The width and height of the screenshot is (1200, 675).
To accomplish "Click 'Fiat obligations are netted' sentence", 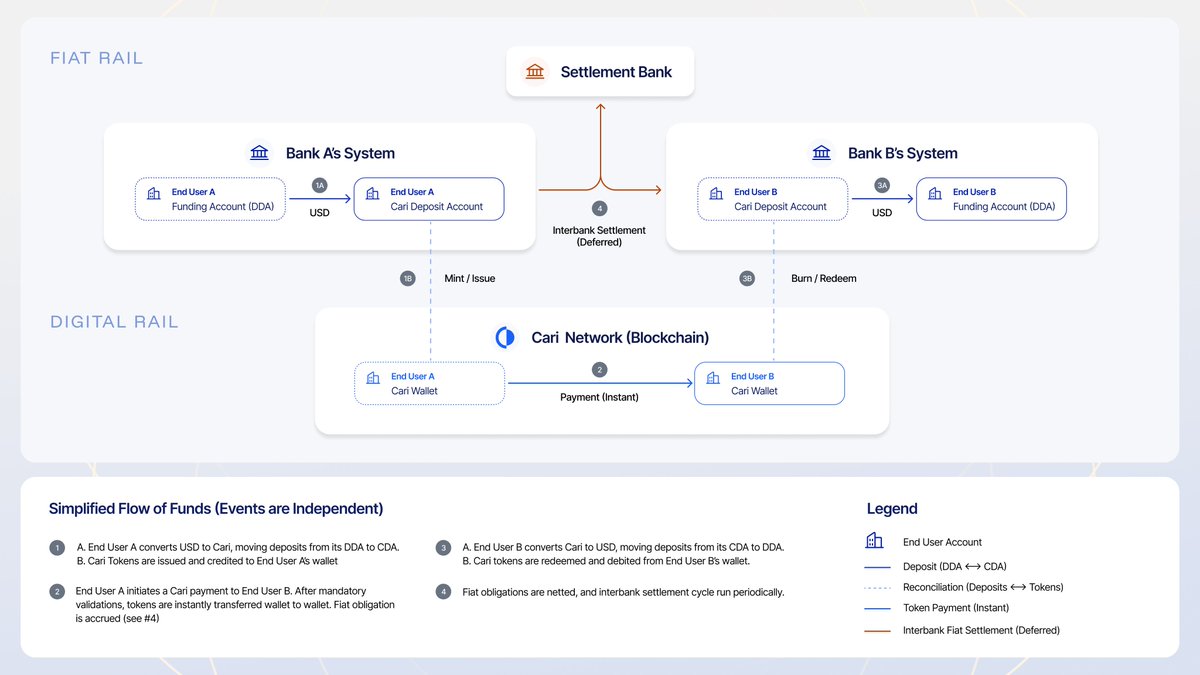I will [x=623, y=592].
